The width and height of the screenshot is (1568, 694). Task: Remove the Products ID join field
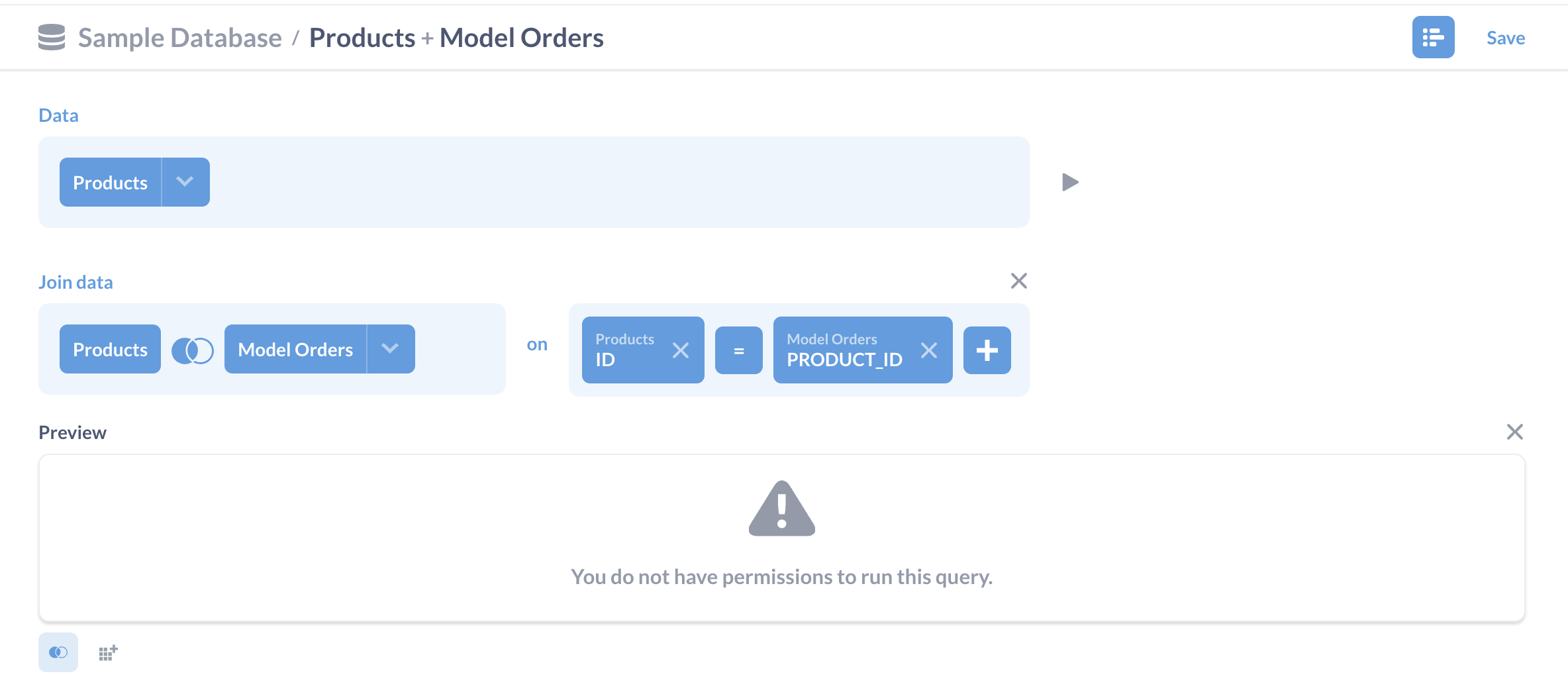tap(681, 350)
